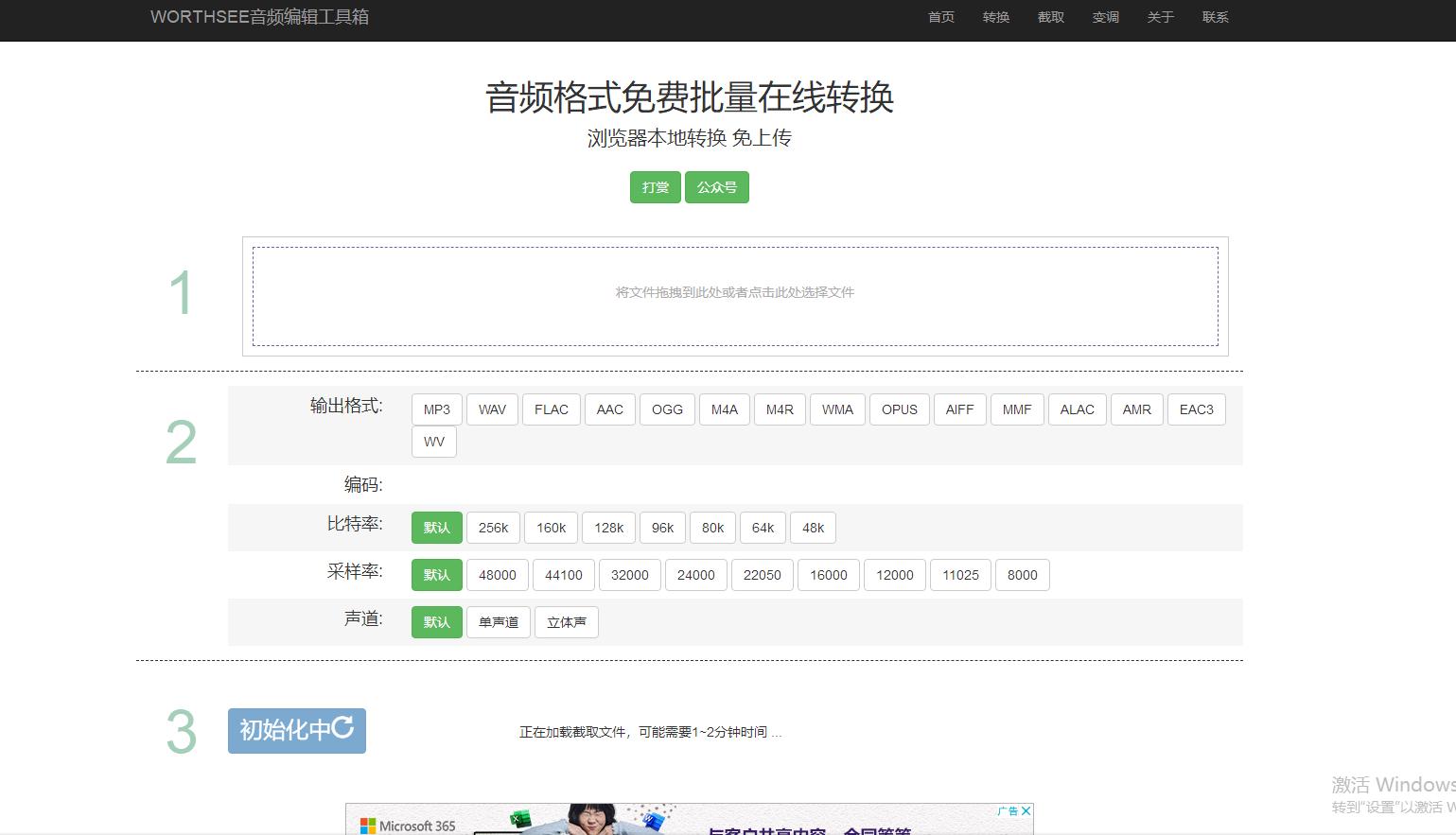Click the file drop zone to select files
1456x835 pixels.
pos(735,293)
